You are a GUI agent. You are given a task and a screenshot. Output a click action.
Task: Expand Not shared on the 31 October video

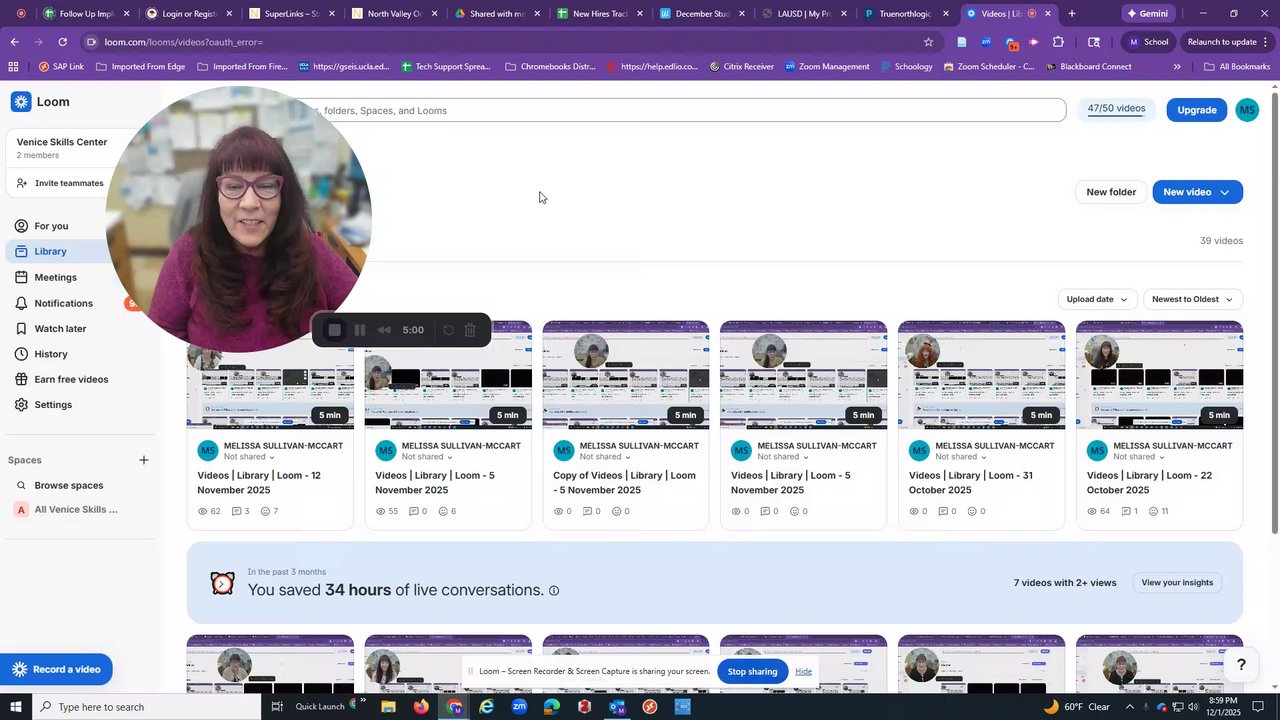point(961,457)
